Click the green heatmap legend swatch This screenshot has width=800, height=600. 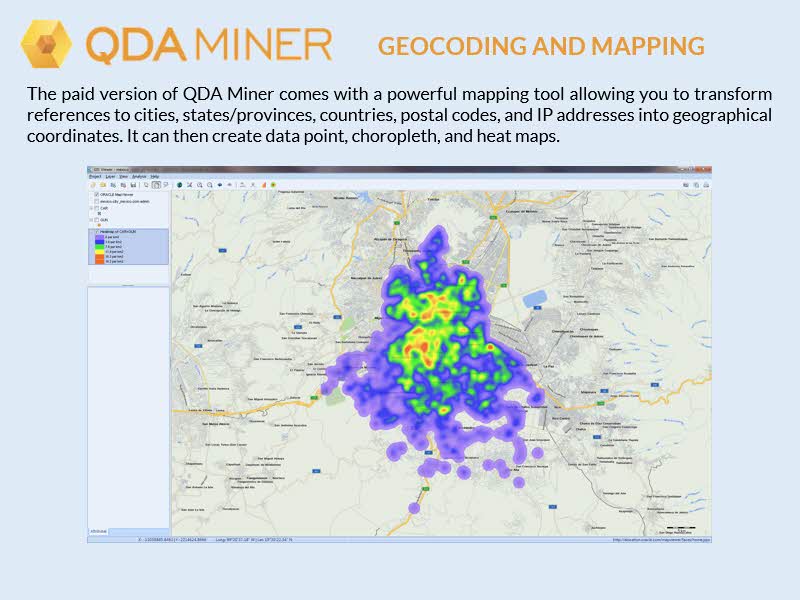coord(99,247)
